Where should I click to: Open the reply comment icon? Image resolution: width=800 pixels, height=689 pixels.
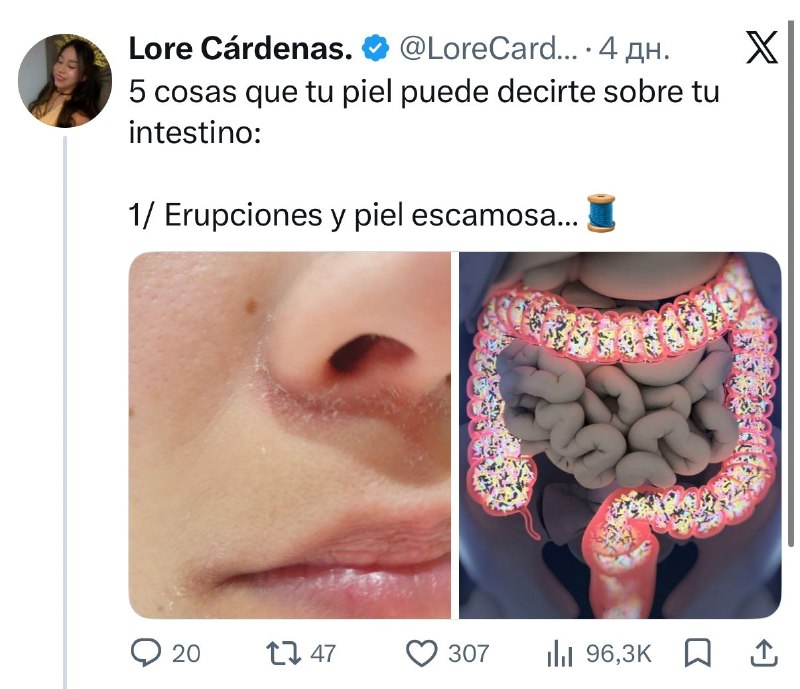(146, 653)
